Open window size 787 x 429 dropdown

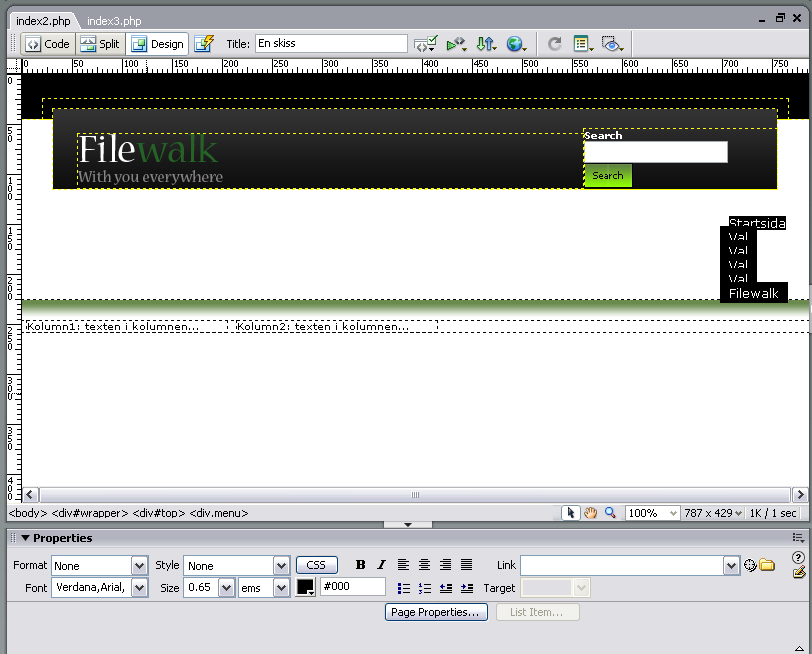click(713, 513)
